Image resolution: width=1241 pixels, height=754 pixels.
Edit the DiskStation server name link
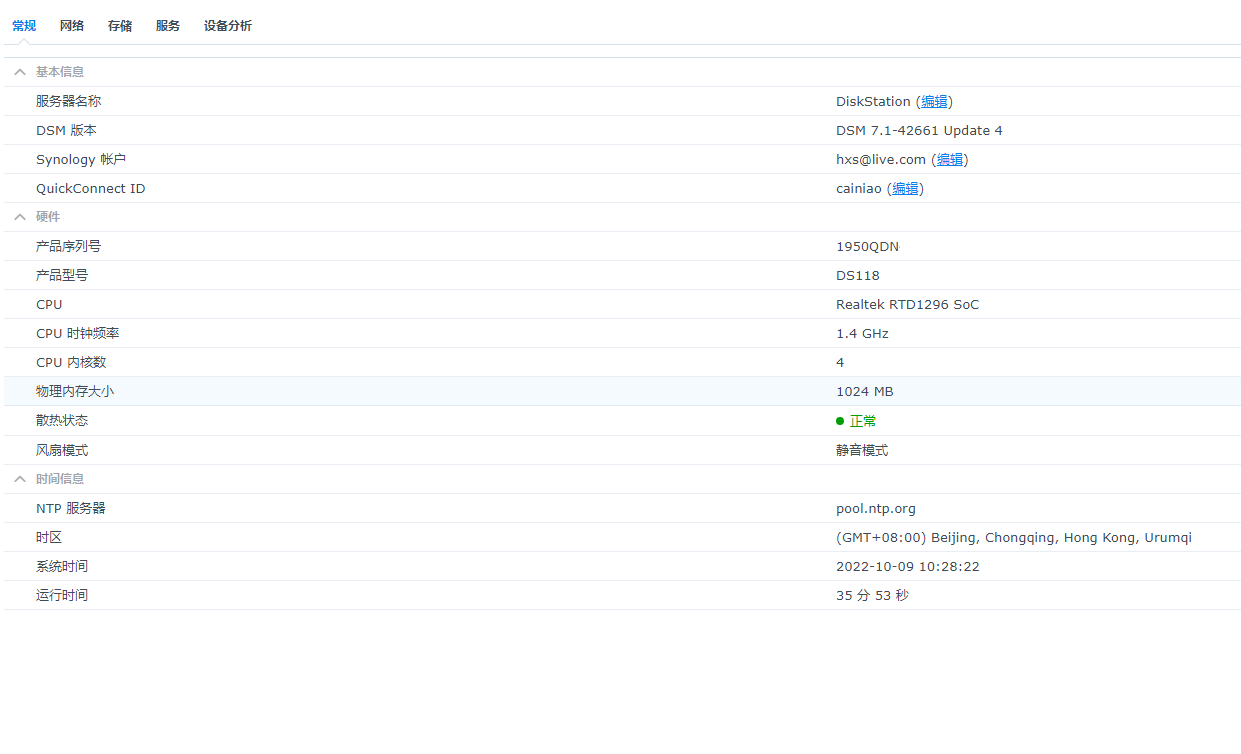[x=934, y=101]
